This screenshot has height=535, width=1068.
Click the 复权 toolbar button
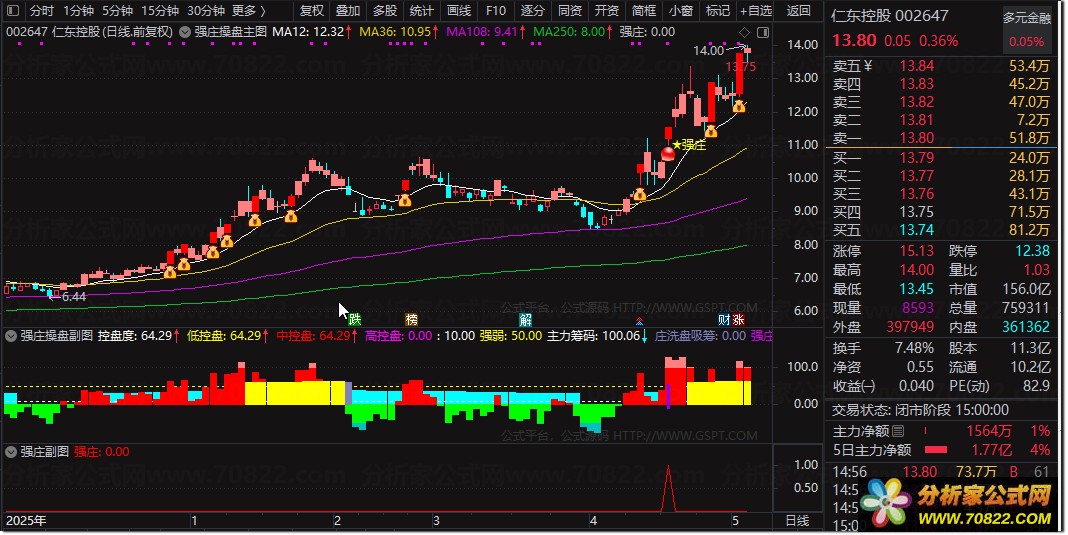coord(312,11)
